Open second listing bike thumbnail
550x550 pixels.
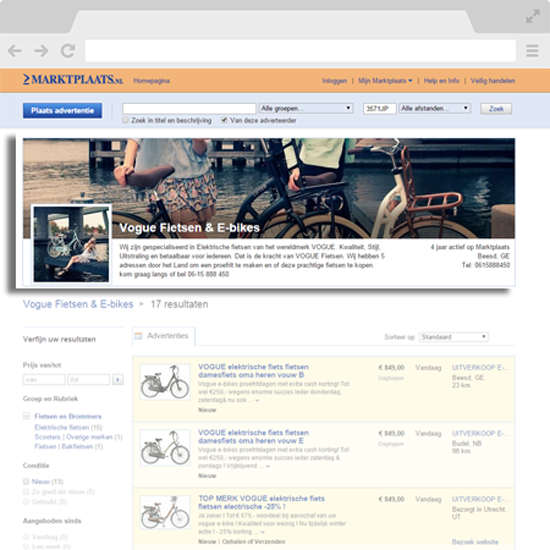tap(165, 448)
